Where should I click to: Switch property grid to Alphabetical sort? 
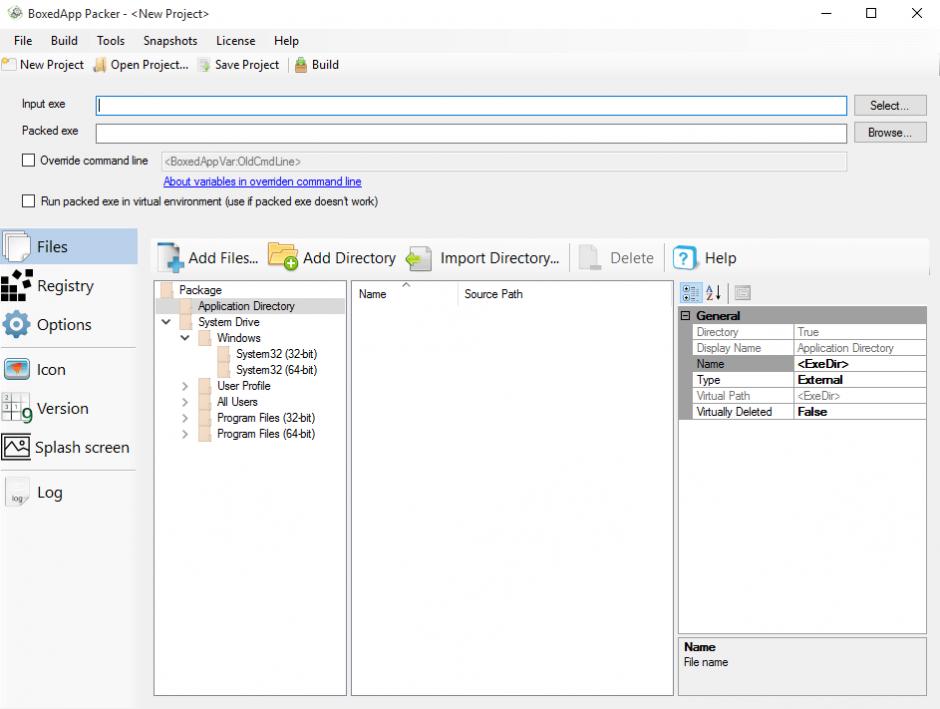713,292
